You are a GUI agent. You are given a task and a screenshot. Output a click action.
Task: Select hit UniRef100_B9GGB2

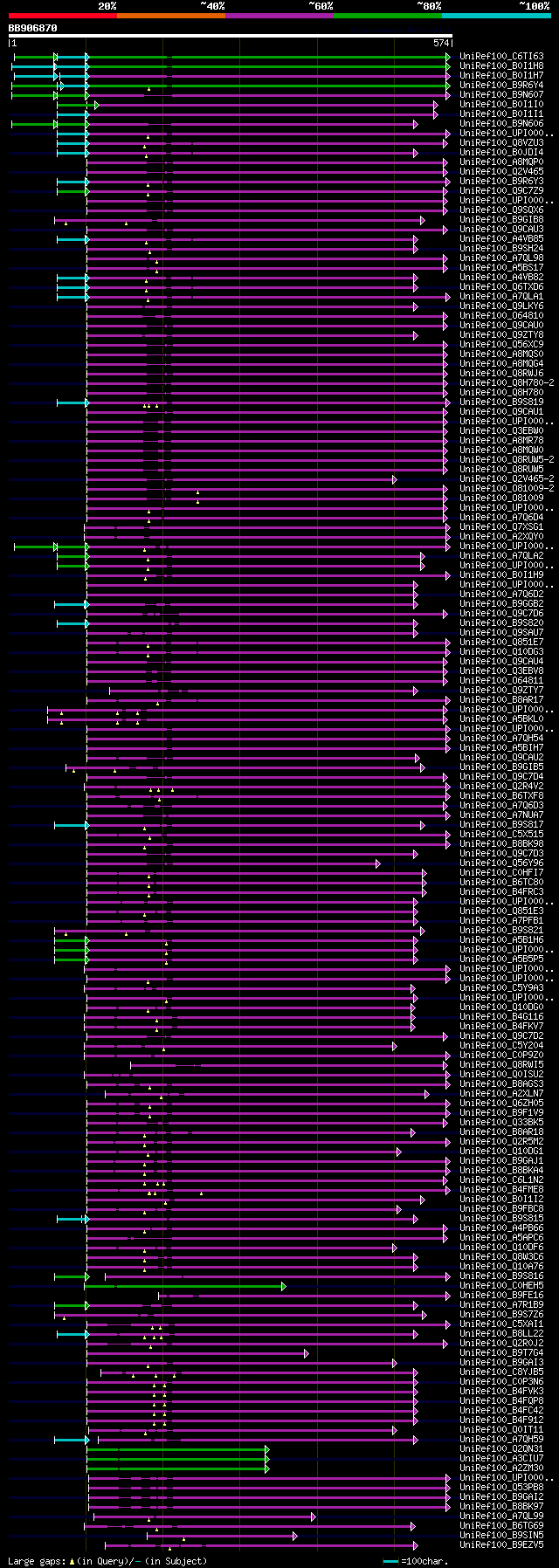click(501, 604)
